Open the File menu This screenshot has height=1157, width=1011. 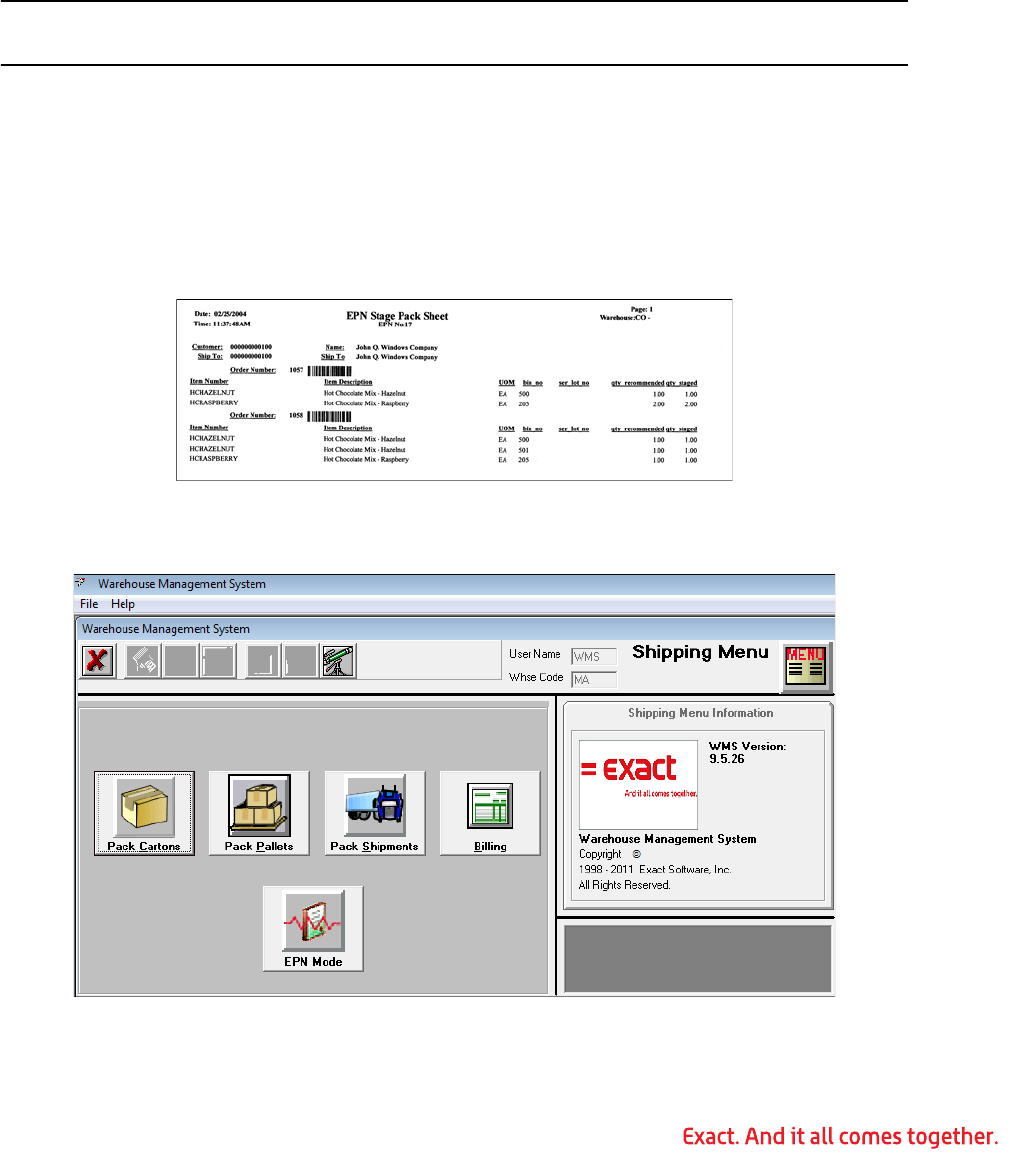89,604
